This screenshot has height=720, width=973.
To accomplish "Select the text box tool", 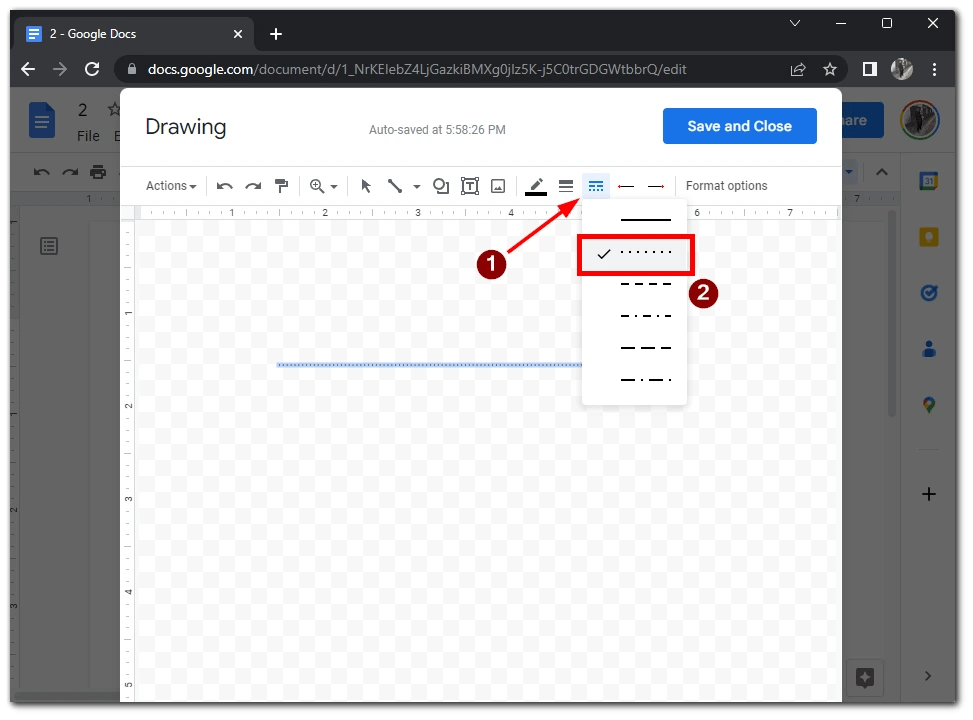I will coord(470,186).
